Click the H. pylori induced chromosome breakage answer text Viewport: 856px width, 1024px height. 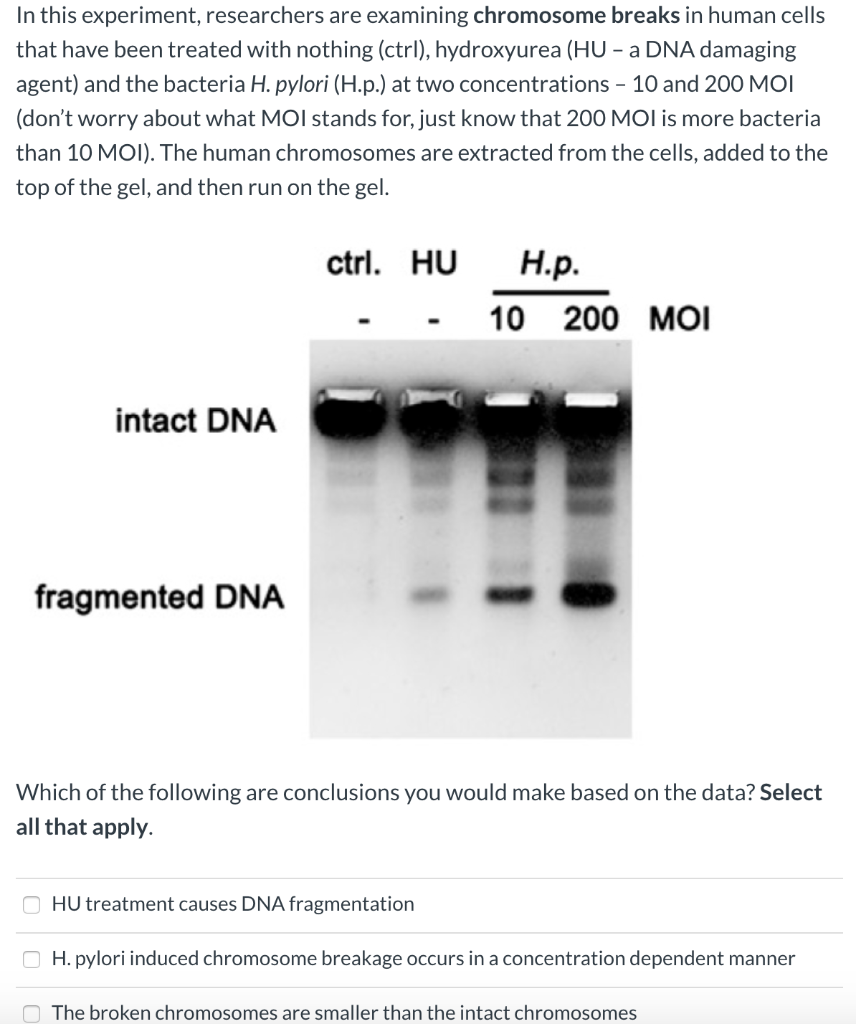pyautogui.click(x=423, y=958)
